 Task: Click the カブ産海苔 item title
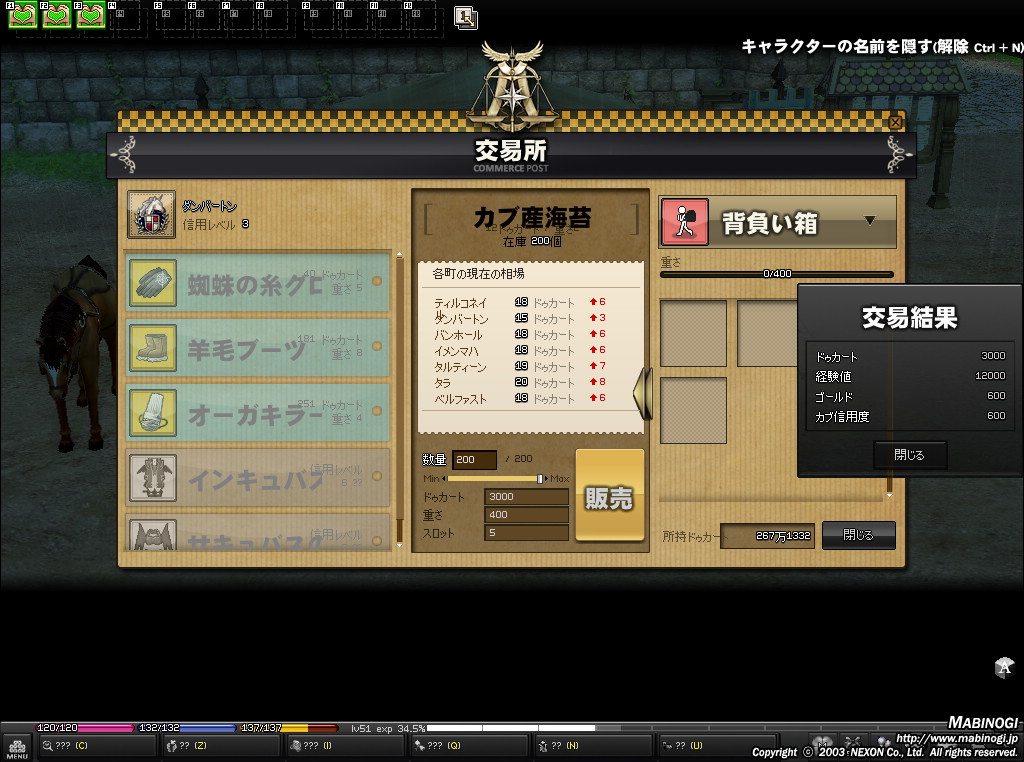pos(532,217)
